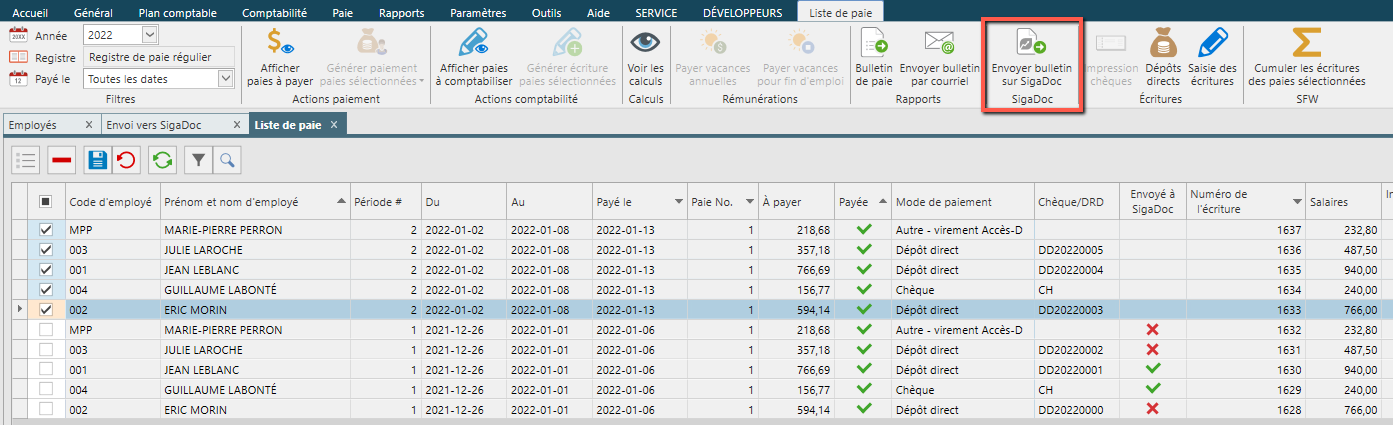This screenshot has height=425, width=1393.
Task: Click the Code d'employé column header
Action: click(111, 201)
